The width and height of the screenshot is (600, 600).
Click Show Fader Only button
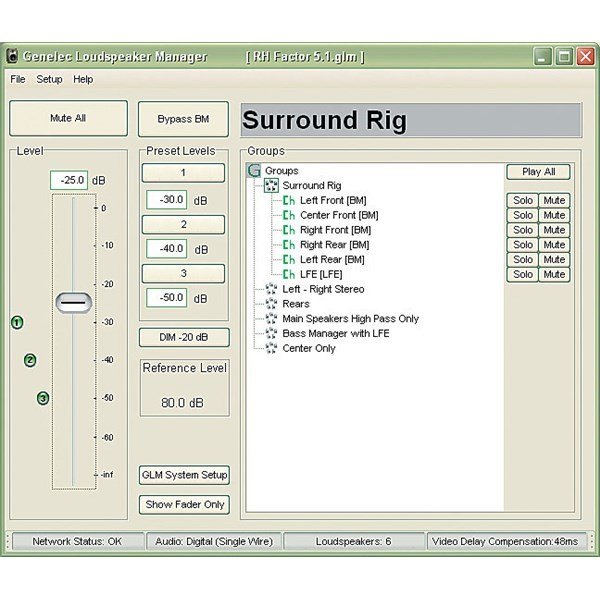(184, 505)
